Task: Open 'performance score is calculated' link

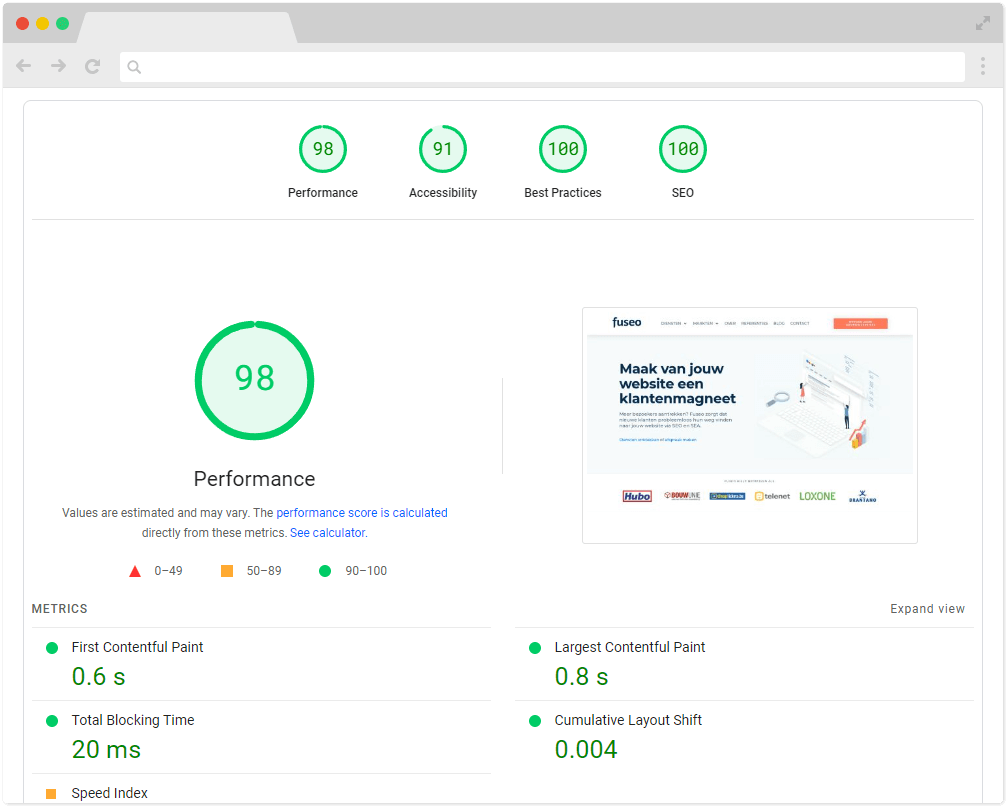Action: 362,513
